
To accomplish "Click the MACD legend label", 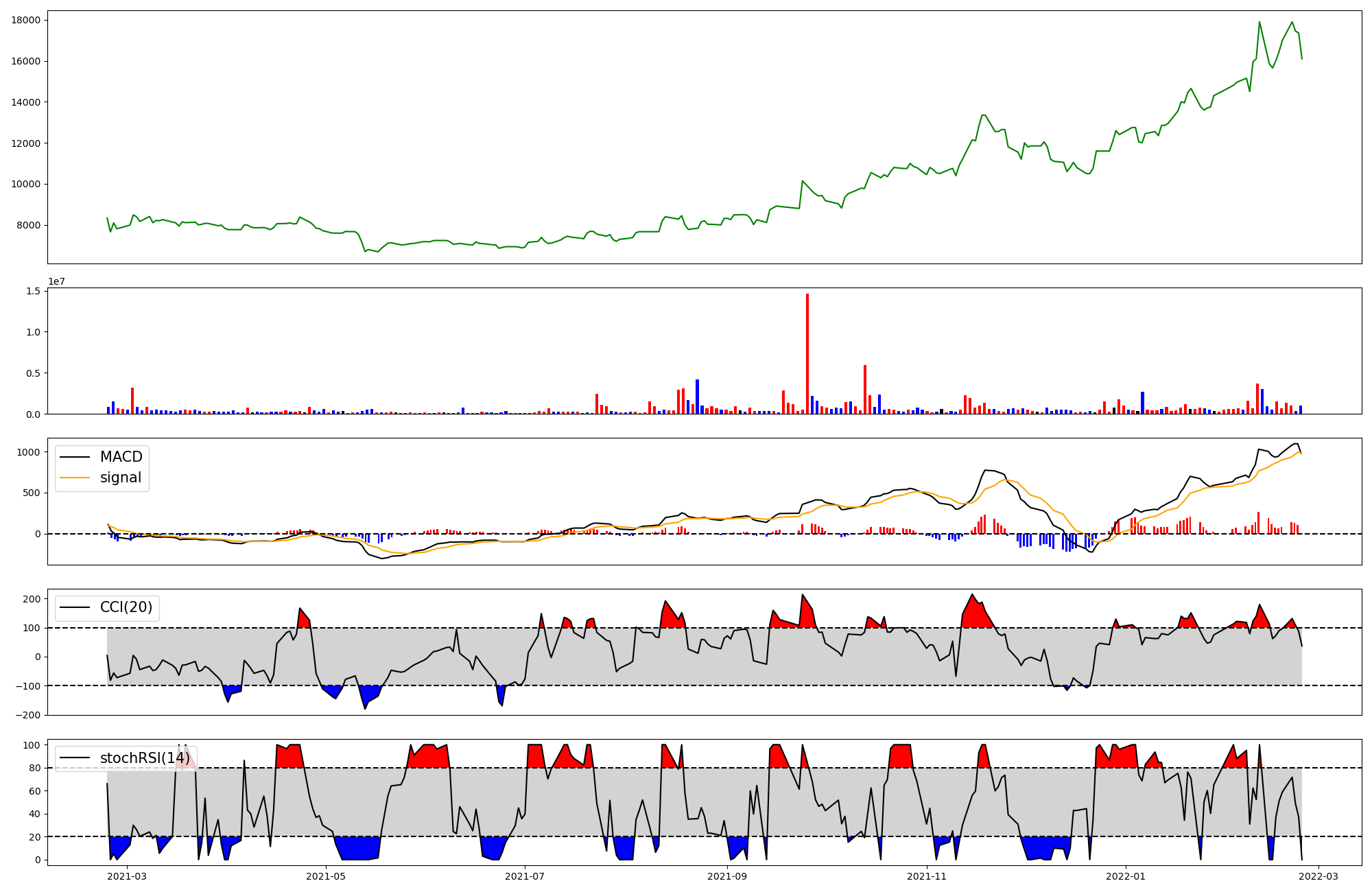I will (121, 457).
